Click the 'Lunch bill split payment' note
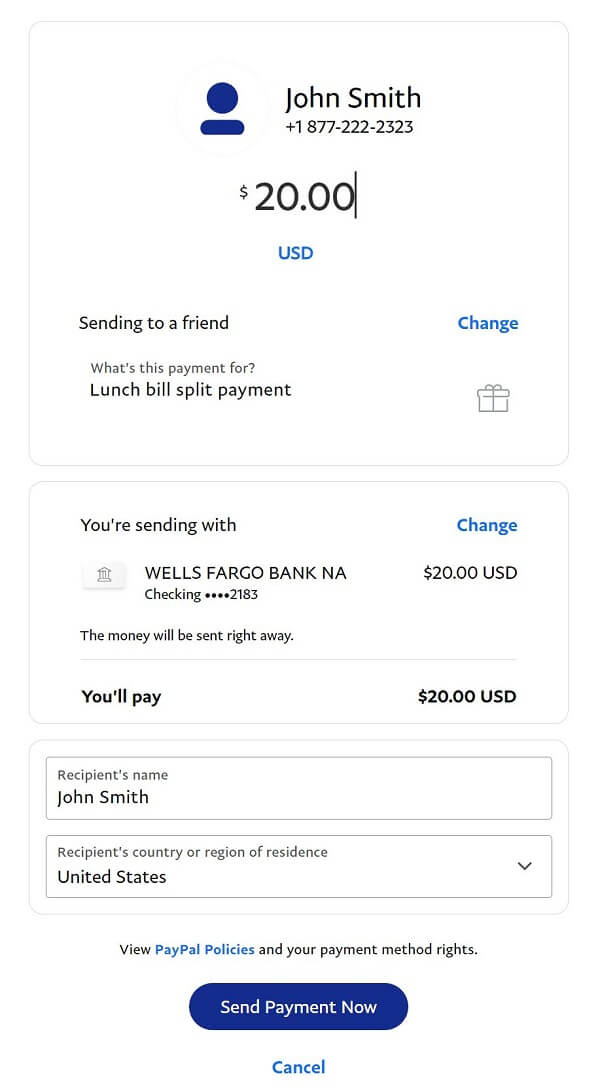Screen dimensions: 600x1089 (x=191, y=389)
